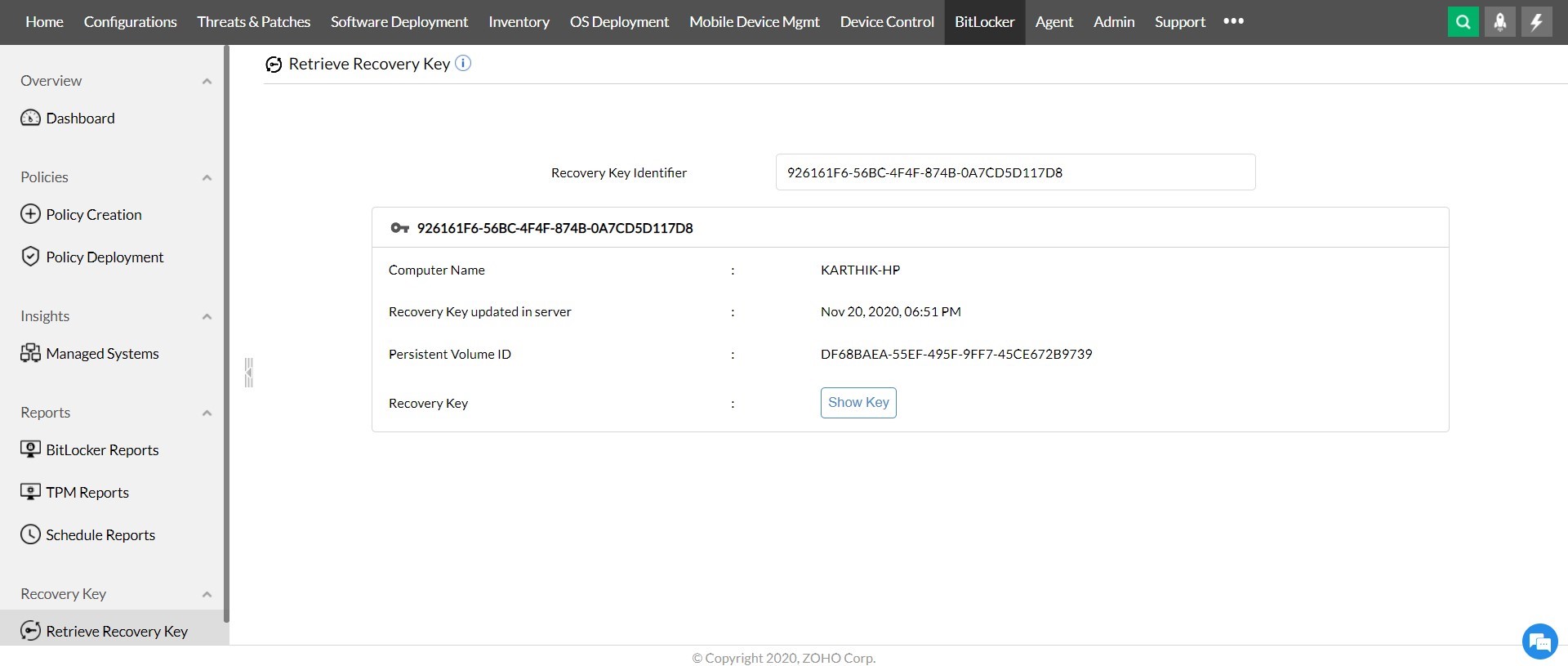This screenshot has width=1568, height=666.
Task: Click the Policy Creation plus icon
Action: (x=30, y=214)
